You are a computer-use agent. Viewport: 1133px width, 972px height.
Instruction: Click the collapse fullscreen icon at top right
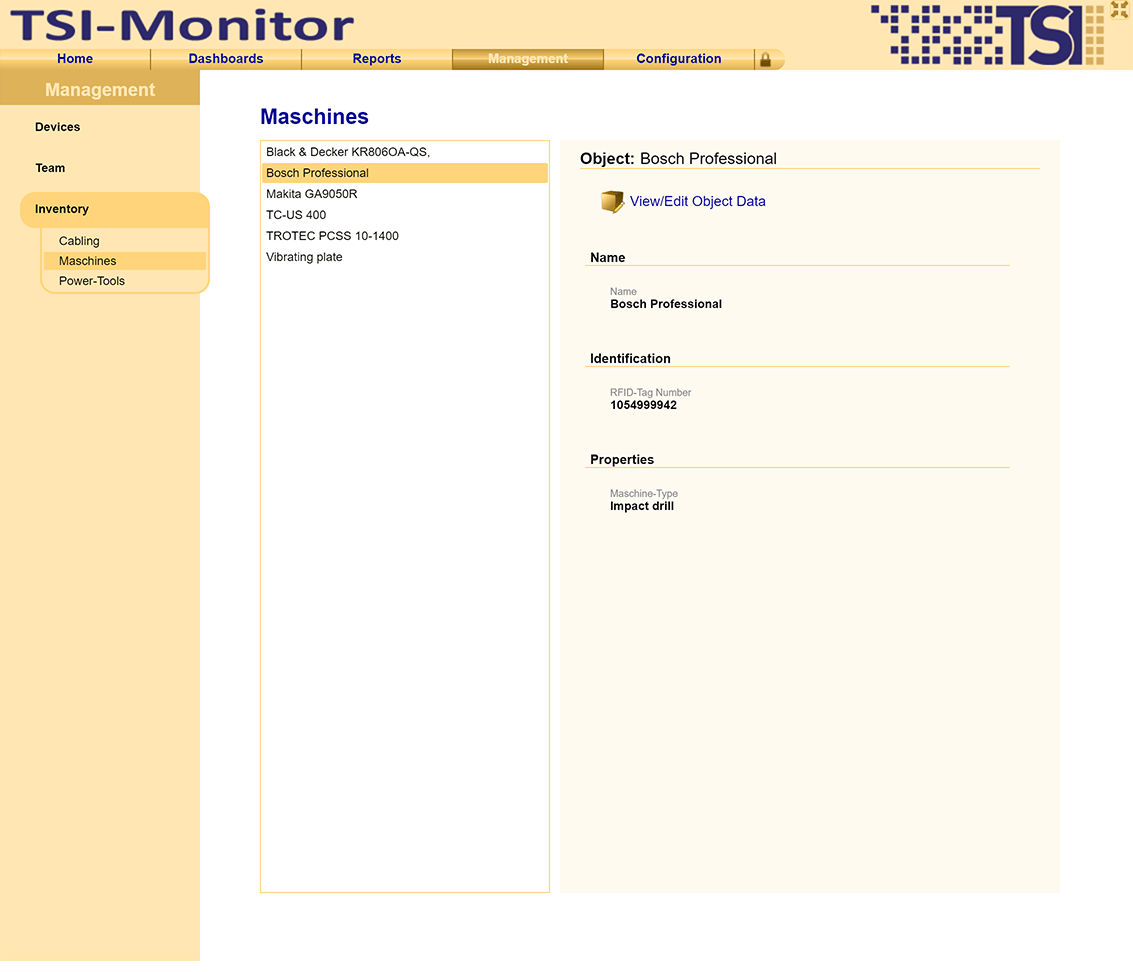tap(1119, 9)
